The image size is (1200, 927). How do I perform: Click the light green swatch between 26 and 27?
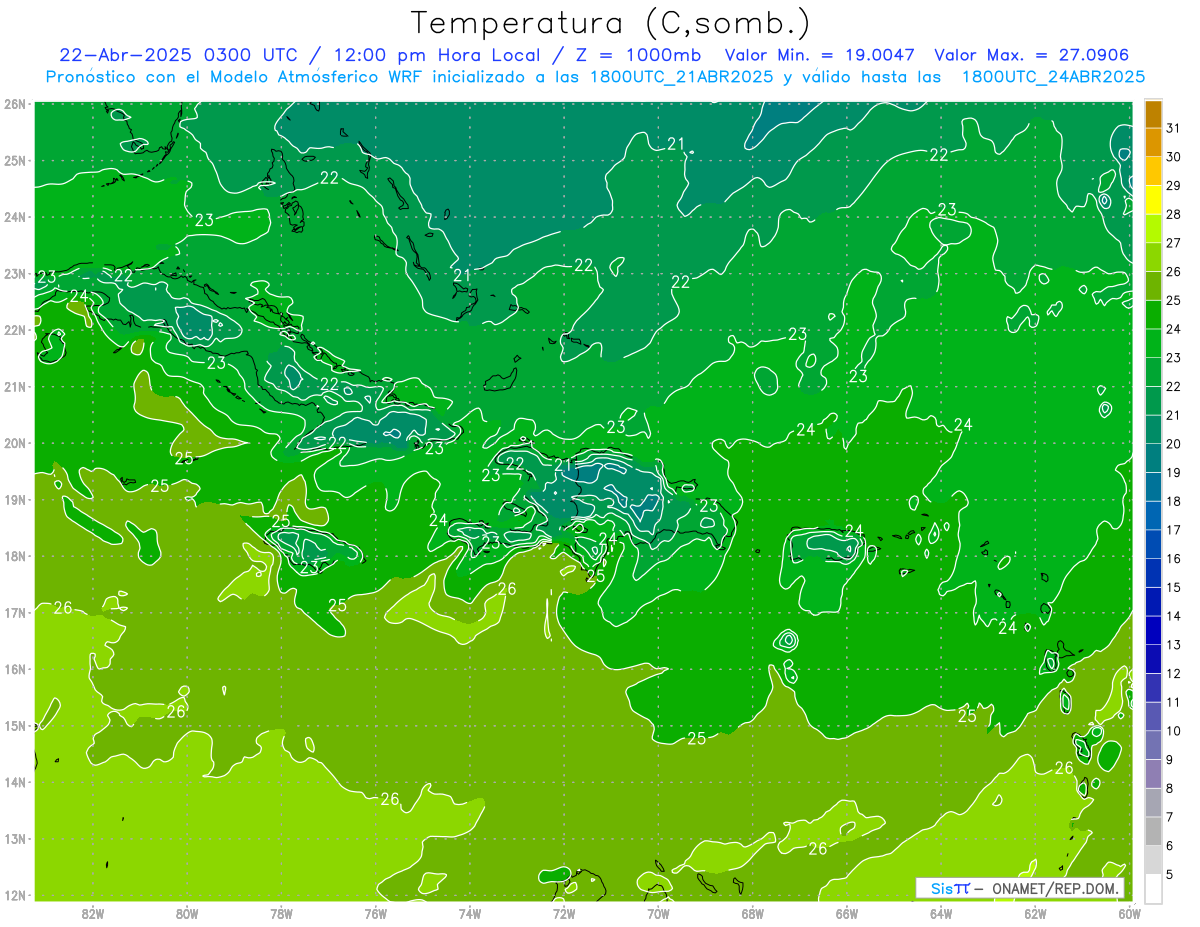[1153, 258]
